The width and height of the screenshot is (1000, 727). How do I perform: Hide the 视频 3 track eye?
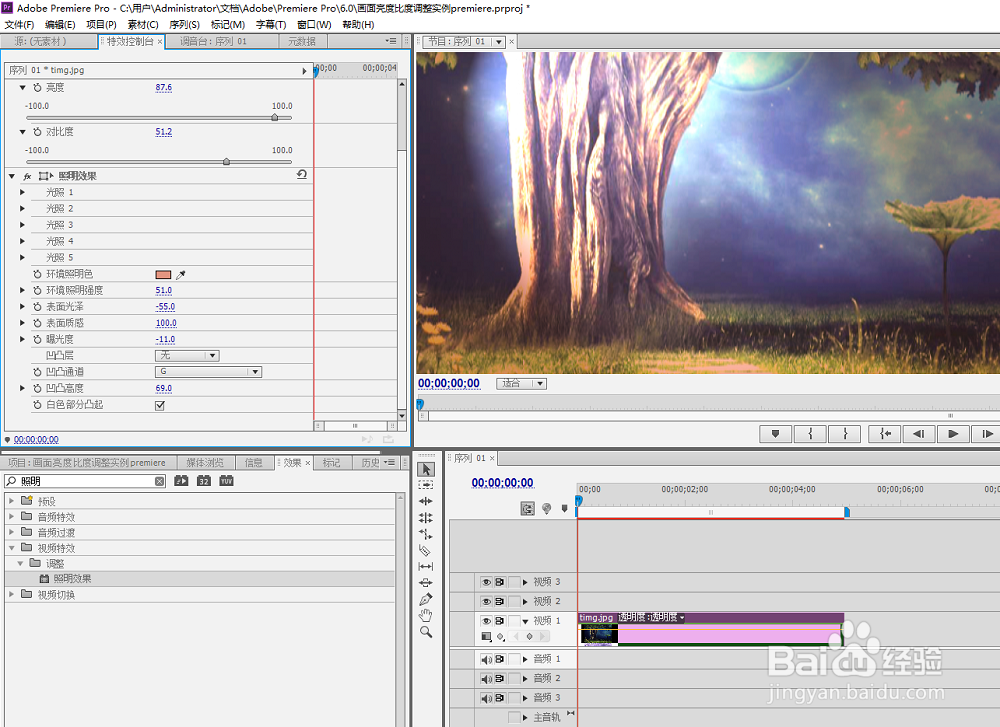point(487,582)
